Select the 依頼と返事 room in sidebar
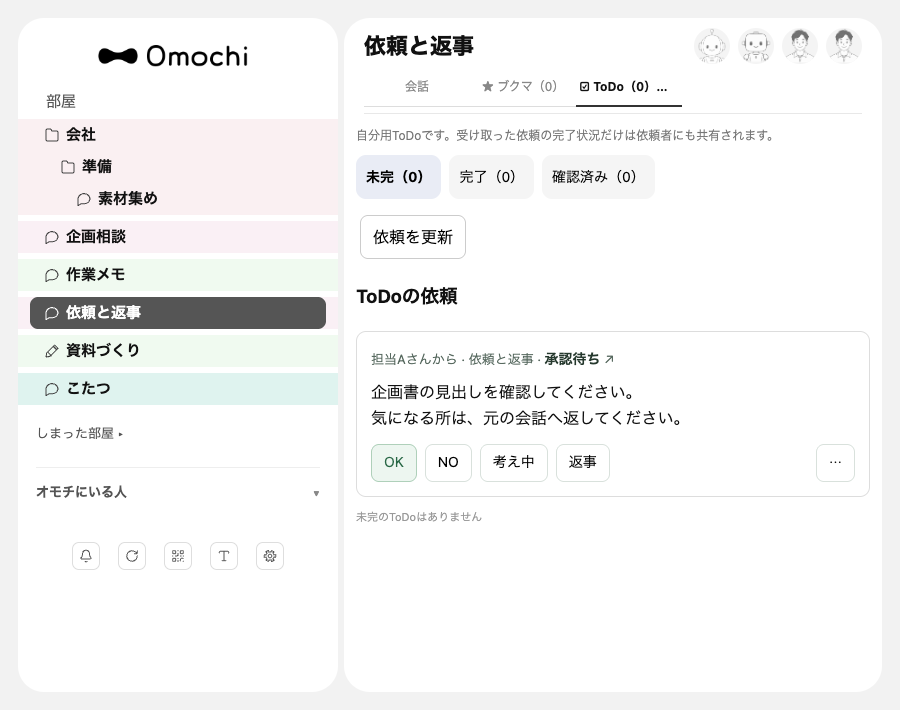Image resolution: width=900 pixels, height=710 pixels. [178, 313]
